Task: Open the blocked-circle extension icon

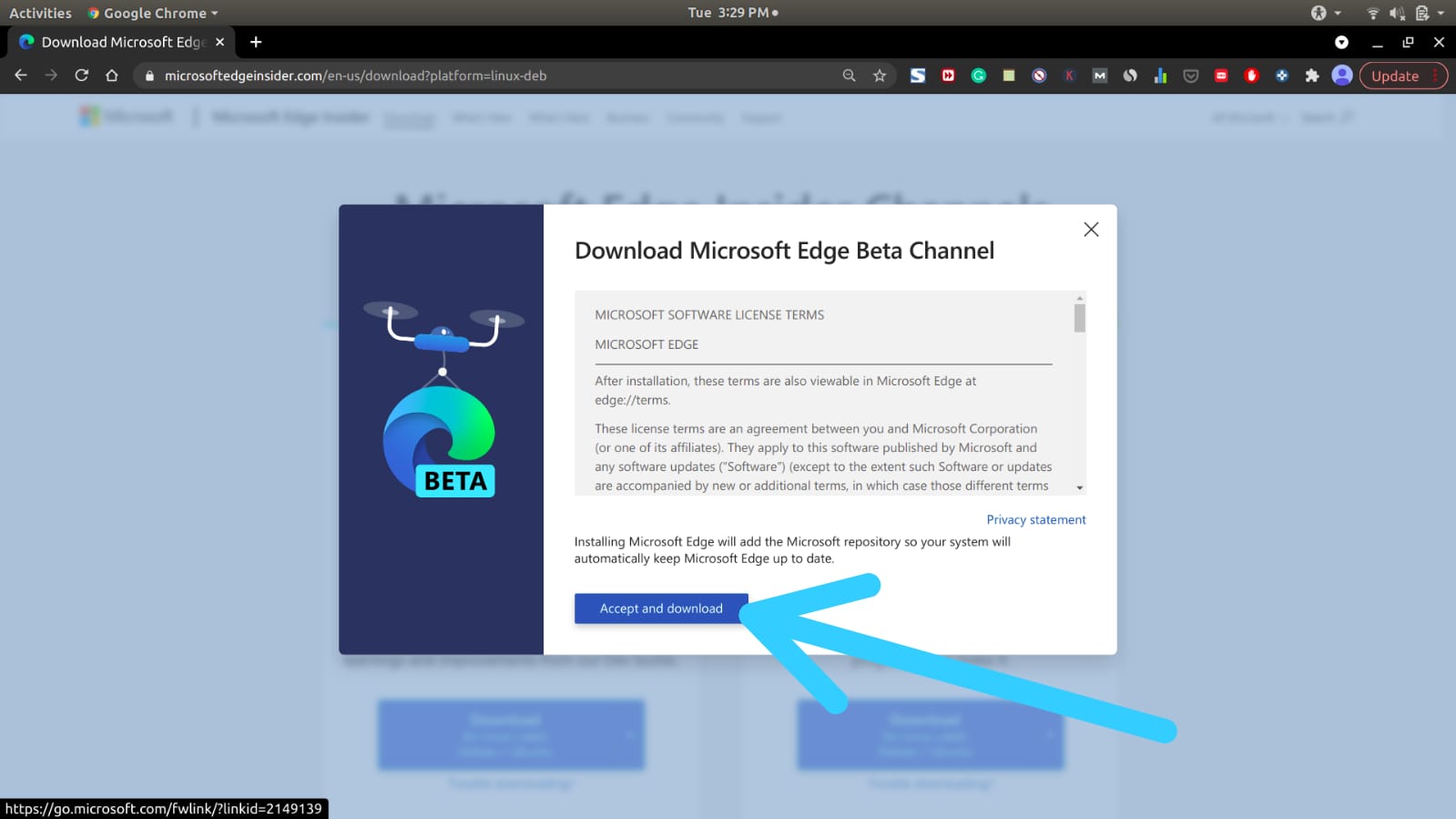Action: click(1039, 76)
